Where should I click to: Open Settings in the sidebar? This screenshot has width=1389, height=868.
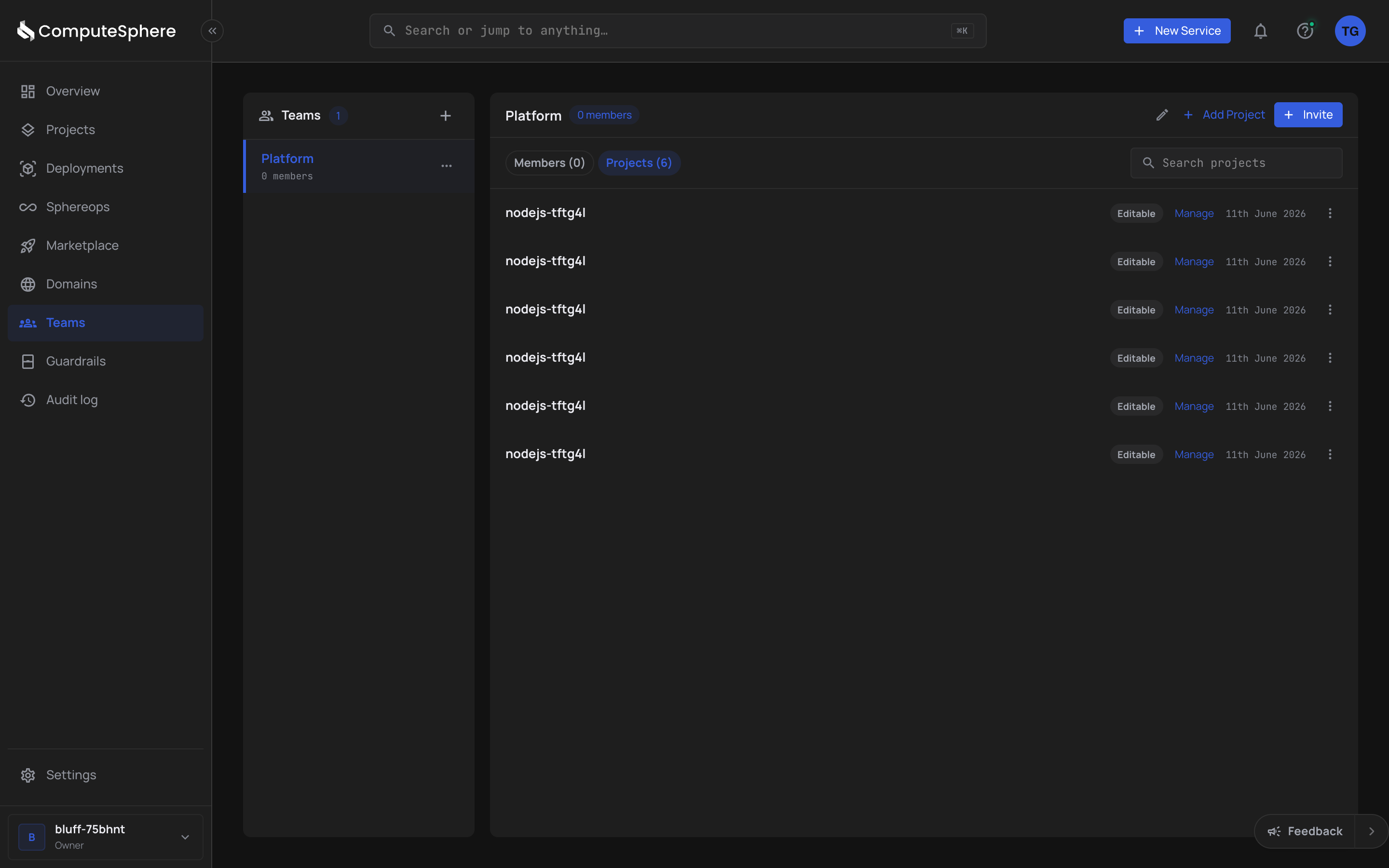[106, 775]
